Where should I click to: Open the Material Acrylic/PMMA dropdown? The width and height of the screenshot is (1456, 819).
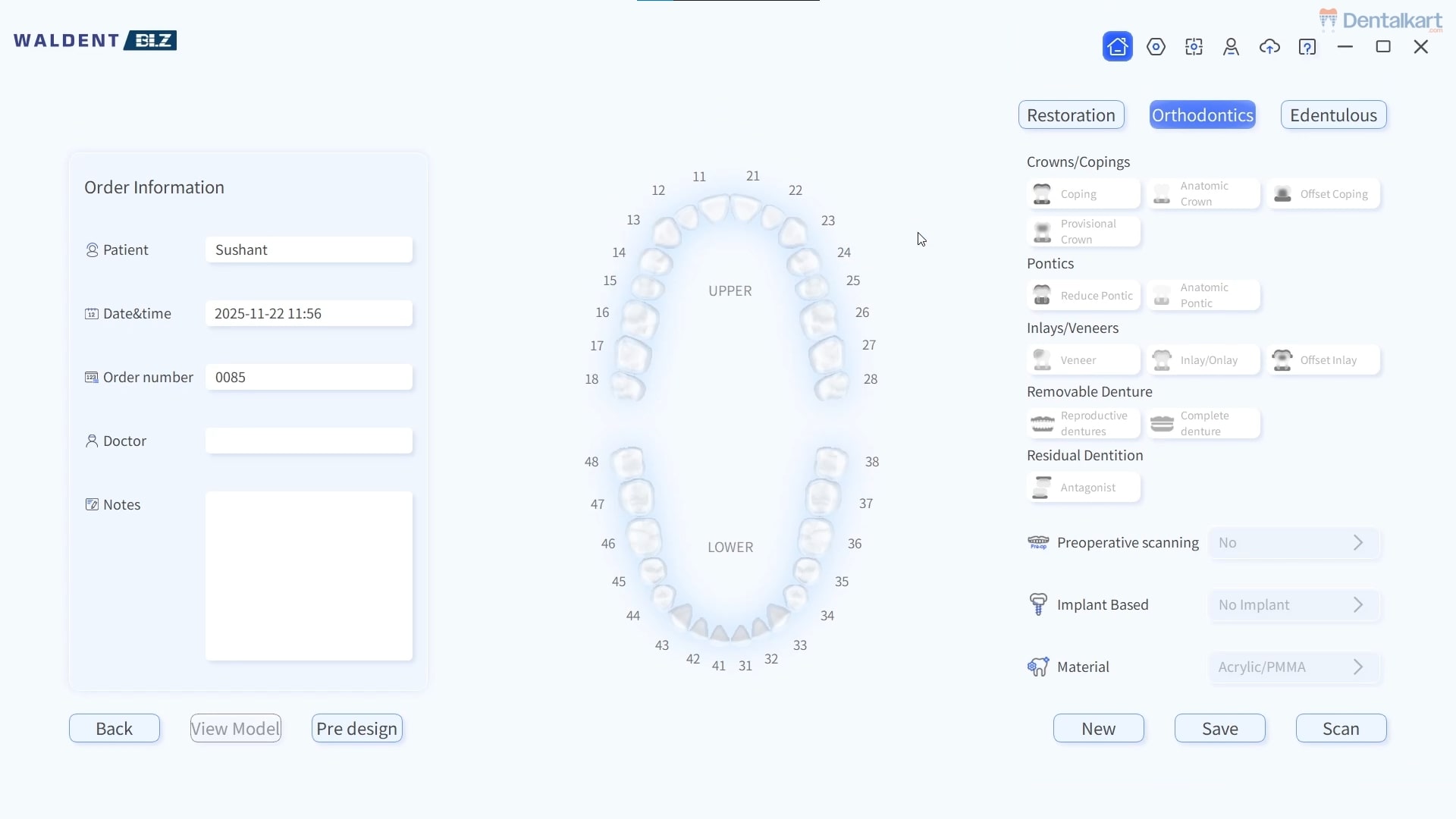point(1293,667)
